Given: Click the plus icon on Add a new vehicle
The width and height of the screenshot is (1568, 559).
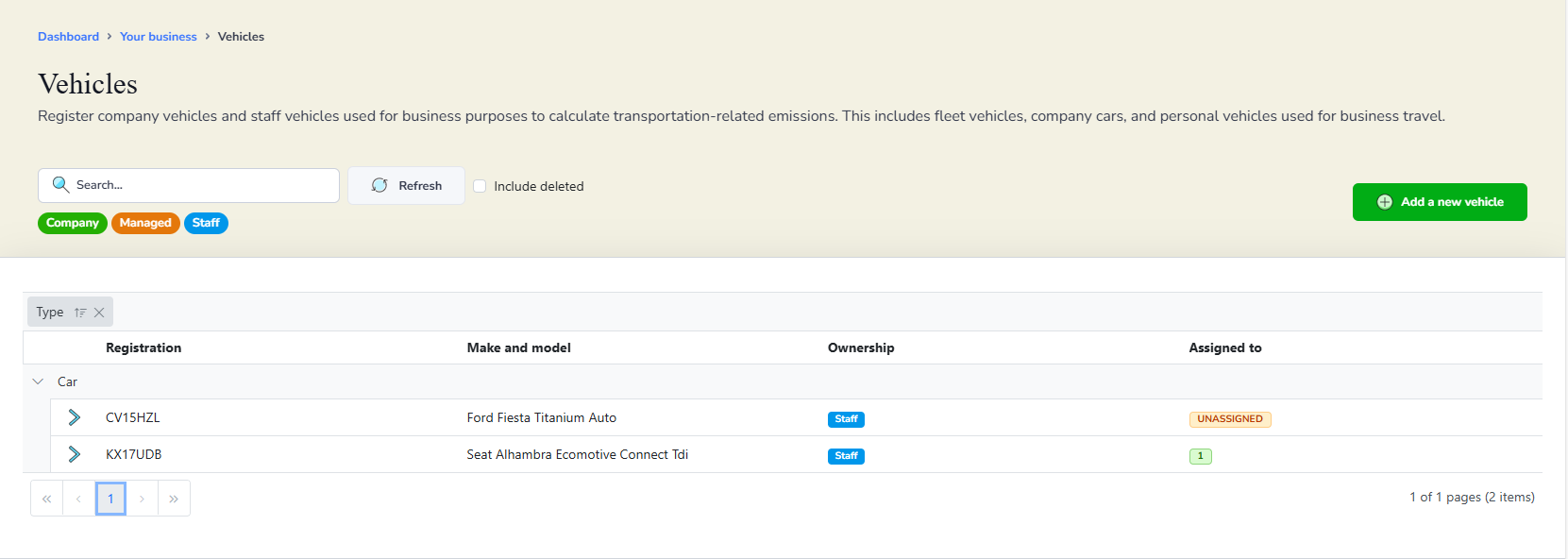Looking at the screenshot, I should click(1384, 202).
